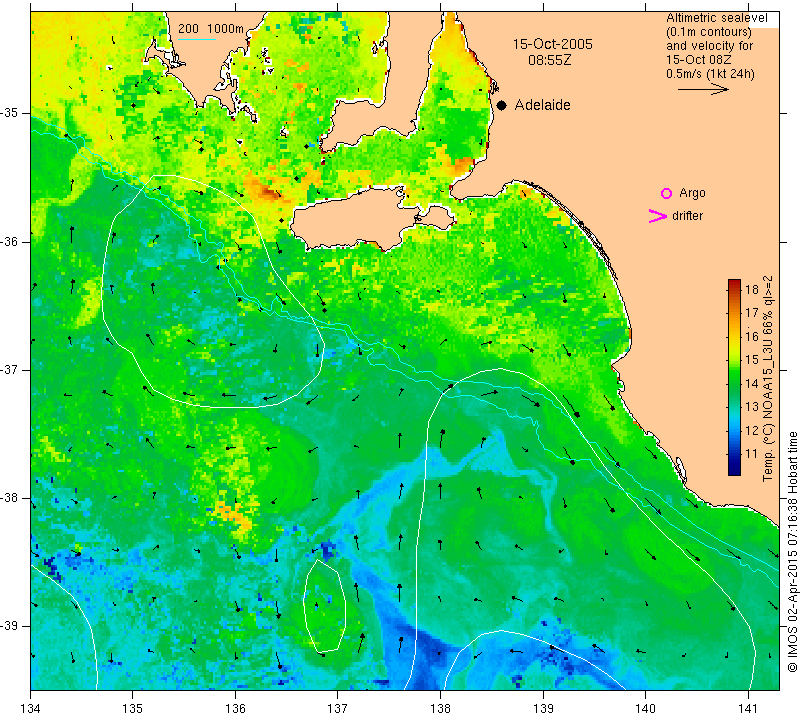The image size is (800, 720).
Task: Click the 'Argo' legend label
Action: (692, 193)
